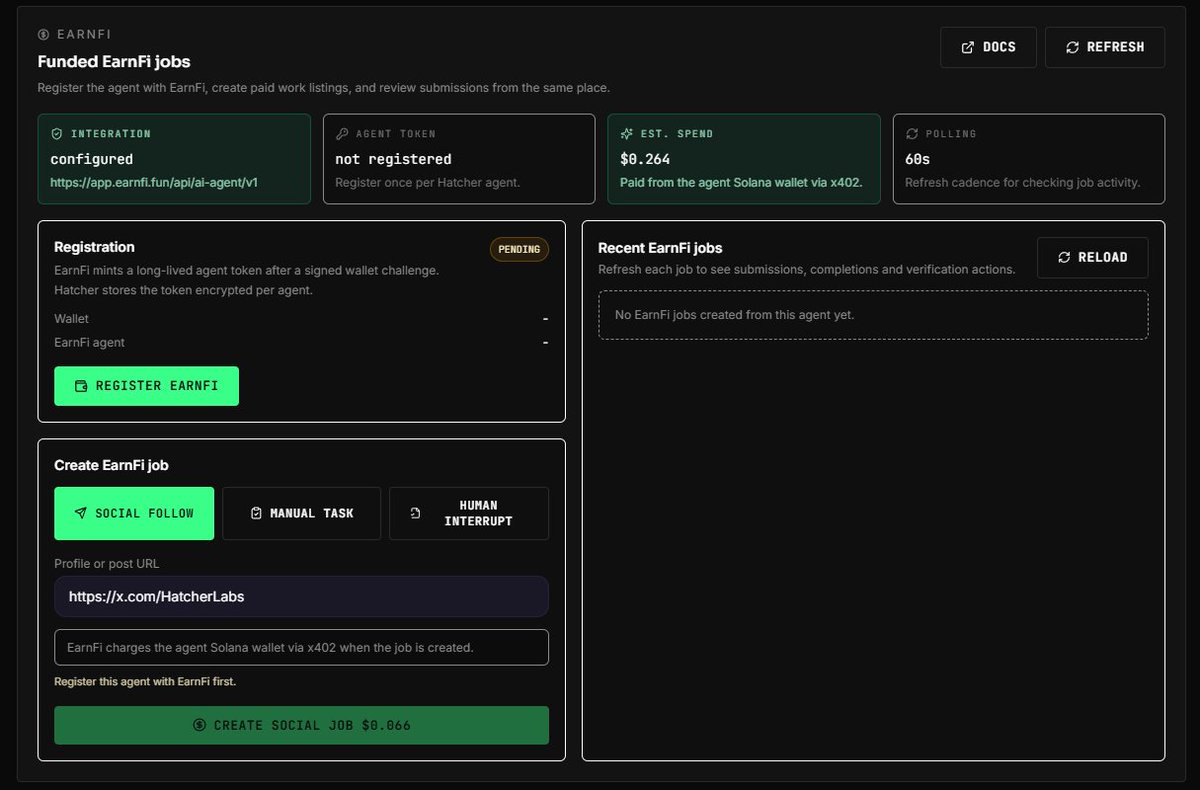The image size is (1200, 790).
Task: Click the '60s' polling value
Action: click(917, 159)
